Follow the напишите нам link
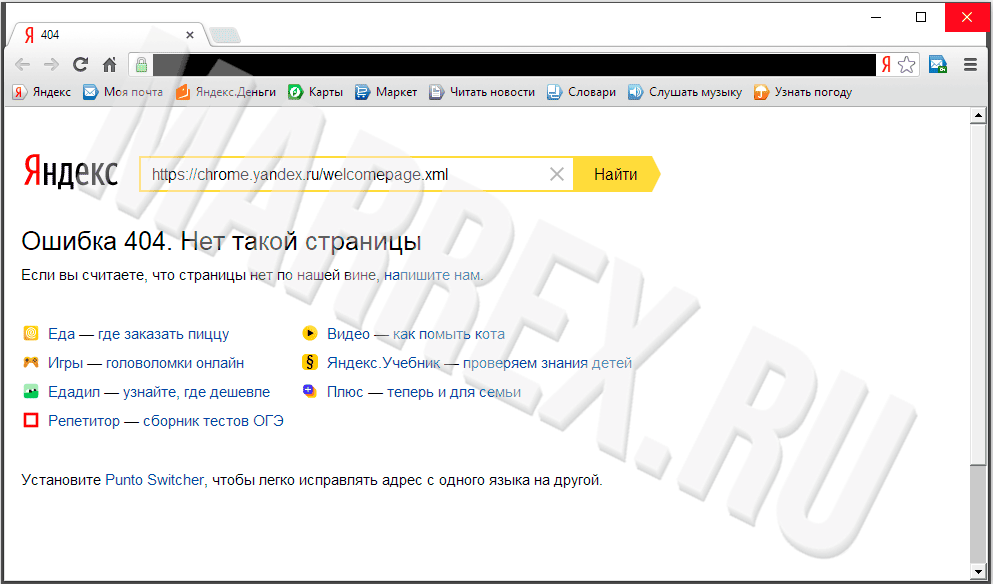This screenshot has height=584, width=993. tap(433, 276)
